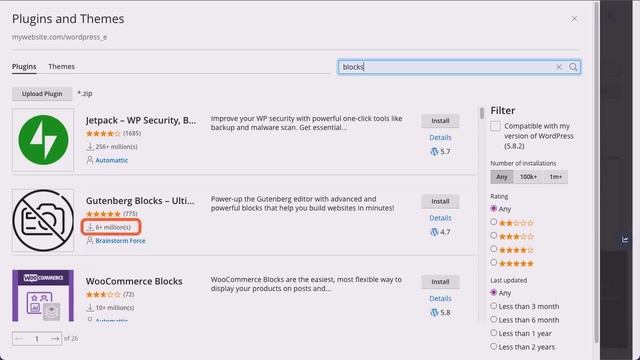Click the Jetpack plugin logo
This screenshot has height=360, width=640.
43,140
